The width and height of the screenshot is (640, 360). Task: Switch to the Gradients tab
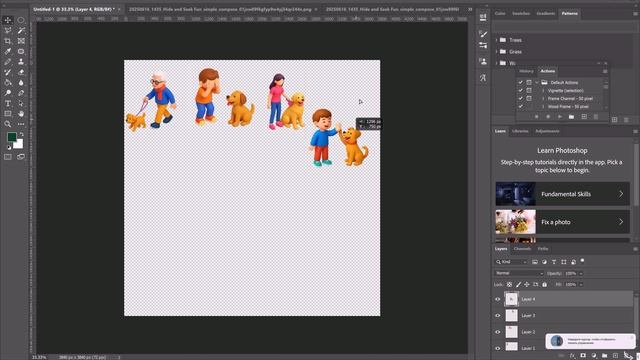(x=546, y=13)
